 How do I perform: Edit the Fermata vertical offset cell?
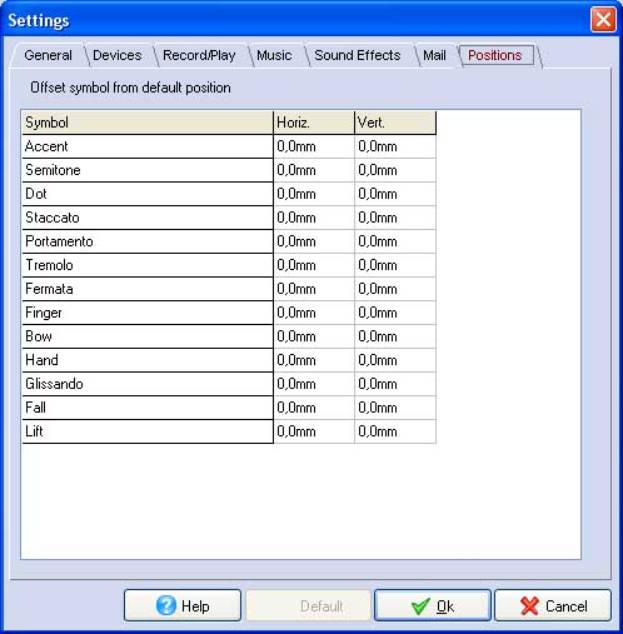pos(395,289)
